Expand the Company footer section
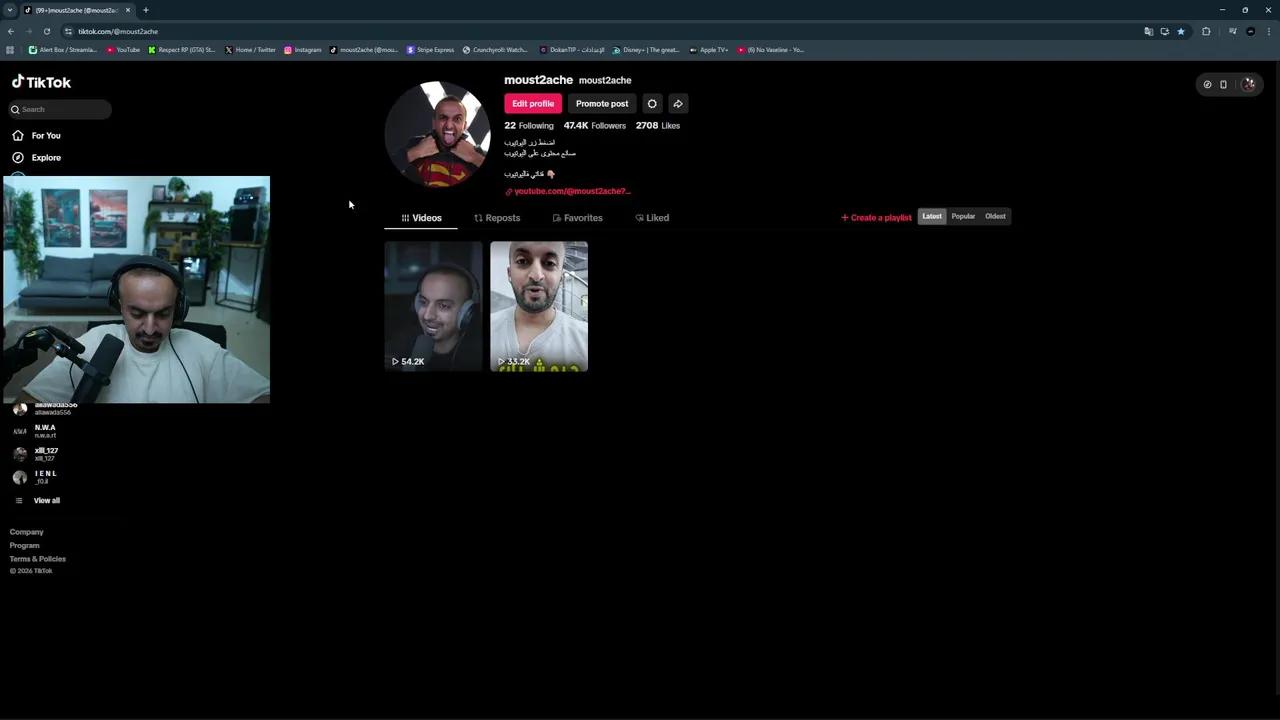Image resolution: width=1280 pixels, height=720 pixels. pyautogui.click(x=27, y=532)
